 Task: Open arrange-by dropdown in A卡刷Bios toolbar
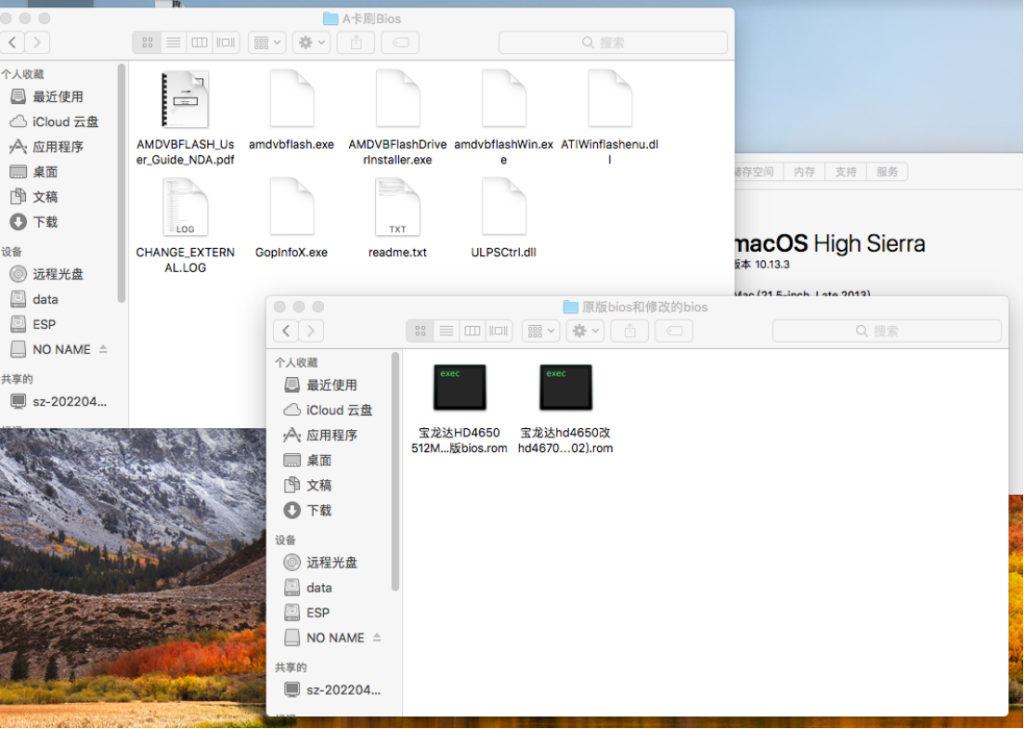[x=268, y=43]
